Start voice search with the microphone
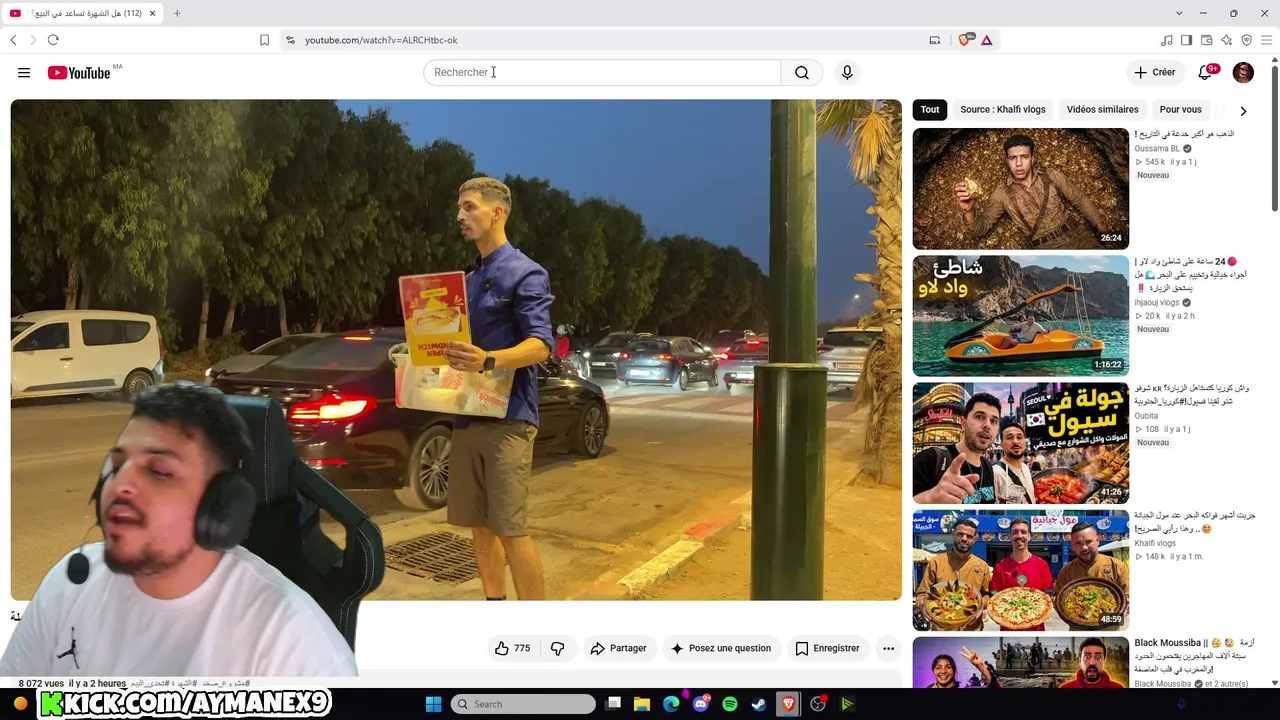 point(847,72)
